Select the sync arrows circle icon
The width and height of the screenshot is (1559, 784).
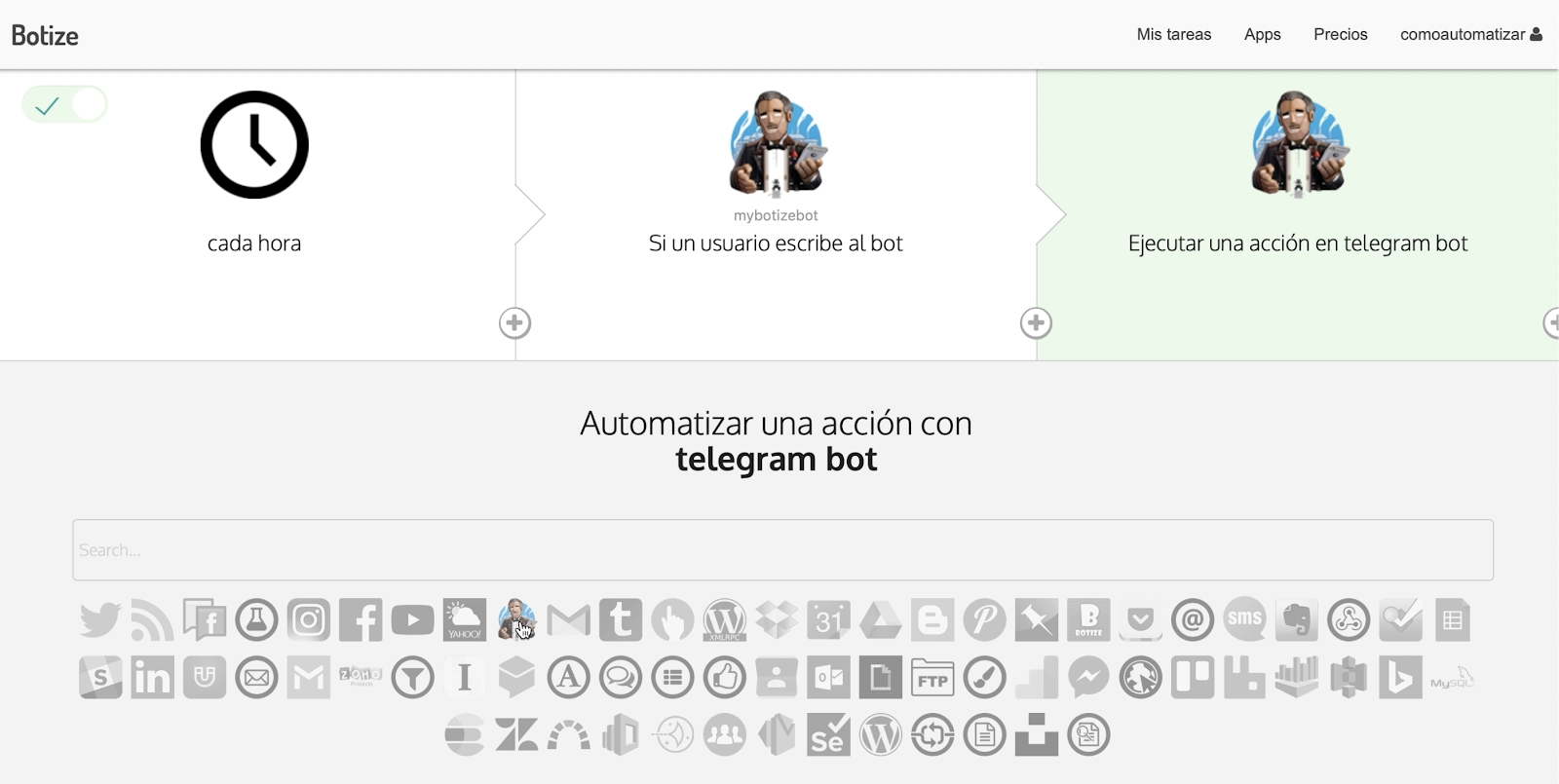pyautogui.click(x=932, y=735)
